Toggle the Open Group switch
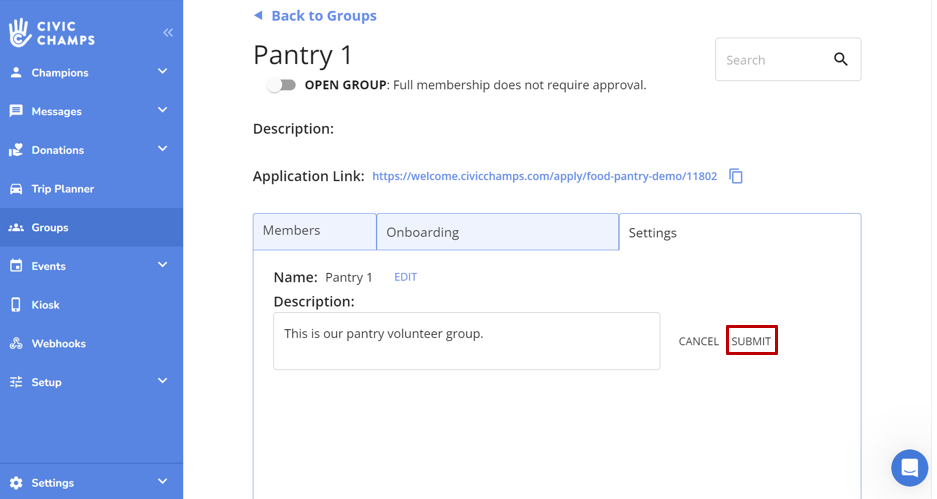937x499 pixels. tap(281, 85)
